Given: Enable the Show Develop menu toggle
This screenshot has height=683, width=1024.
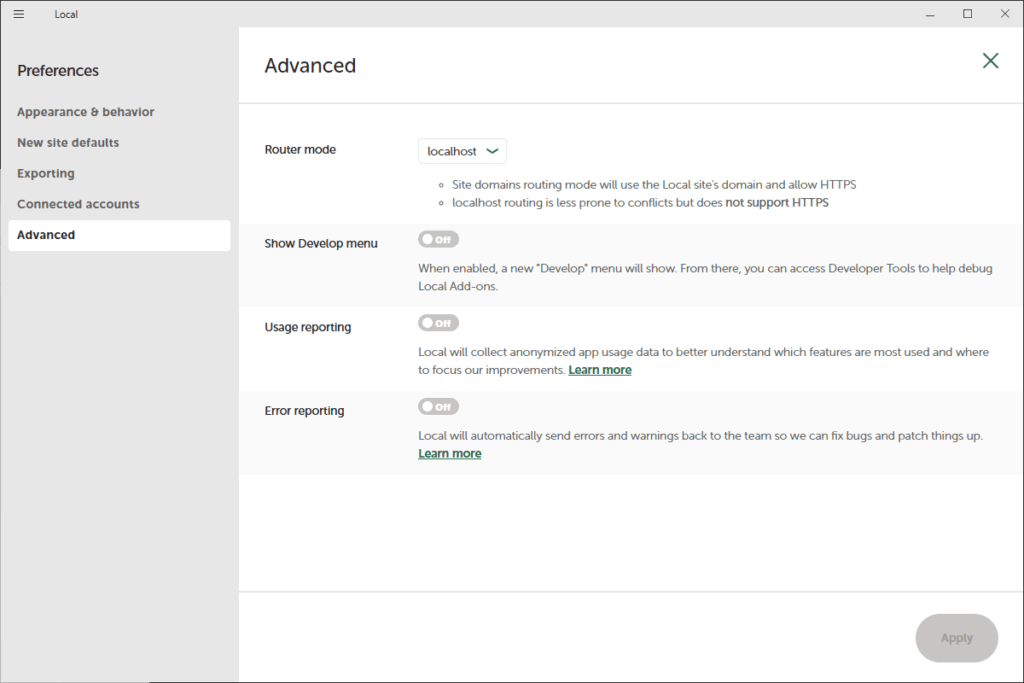Looking at the screenshot, I should [438, 240].
